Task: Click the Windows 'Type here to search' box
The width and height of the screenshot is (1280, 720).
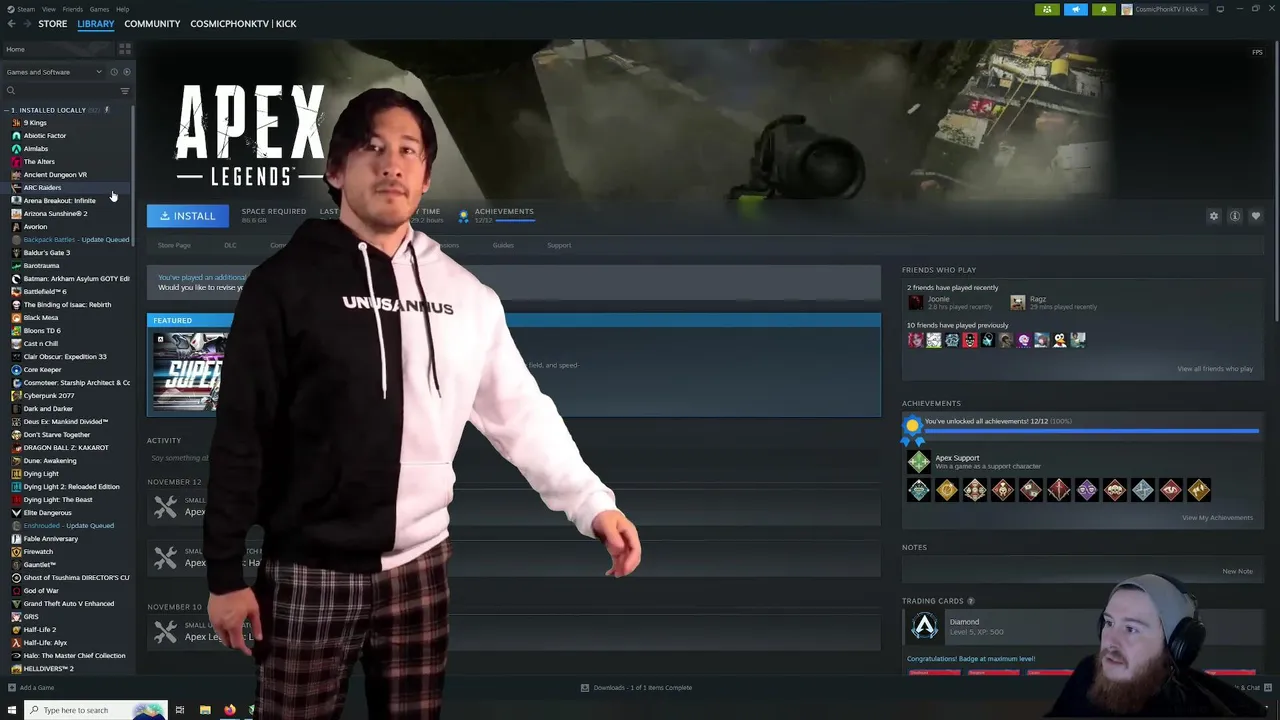Action: coord(96,710)
